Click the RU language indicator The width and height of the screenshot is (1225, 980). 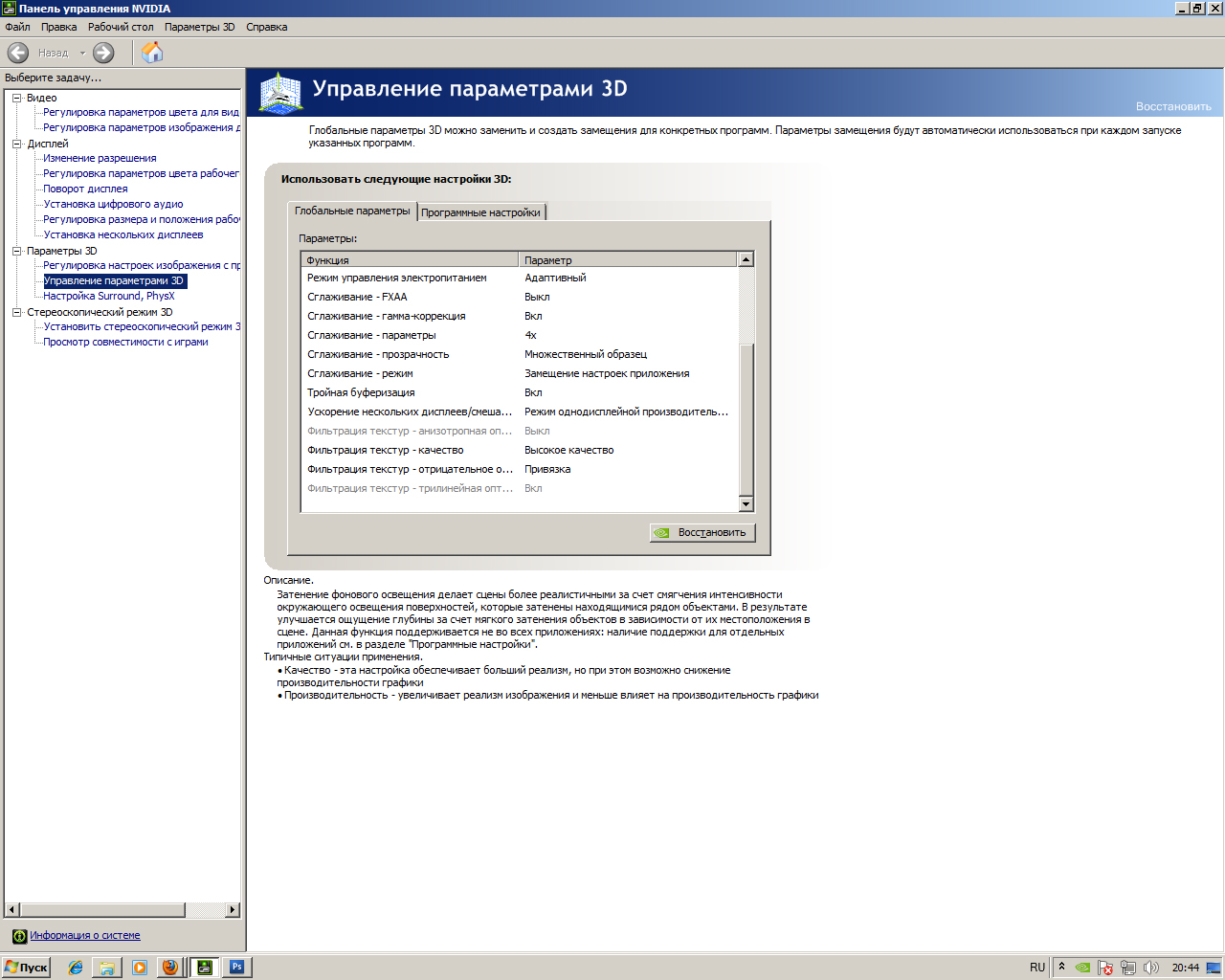pyautogui.click(x=1037, y=968)
